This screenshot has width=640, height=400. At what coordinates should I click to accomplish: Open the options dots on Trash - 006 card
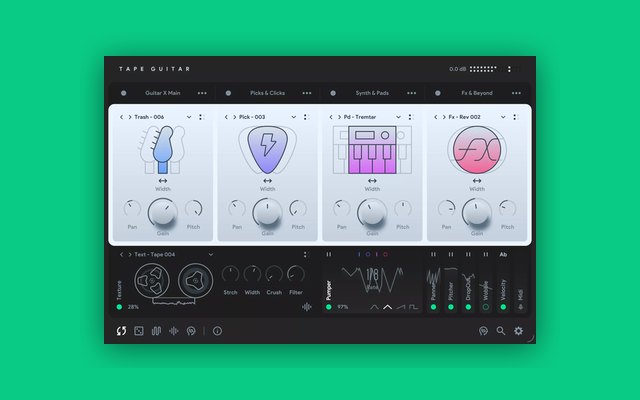click(200, 117)
